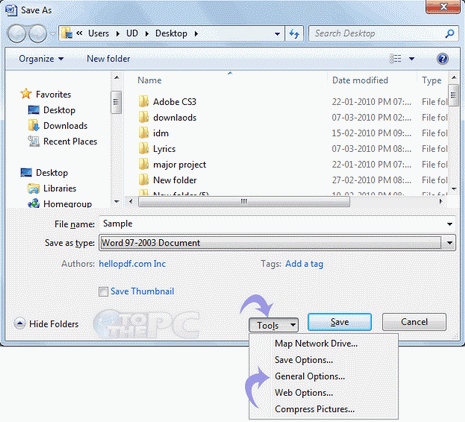
Task: Click the Forward navigation arrow button
Action: click(x=38, y=34)
